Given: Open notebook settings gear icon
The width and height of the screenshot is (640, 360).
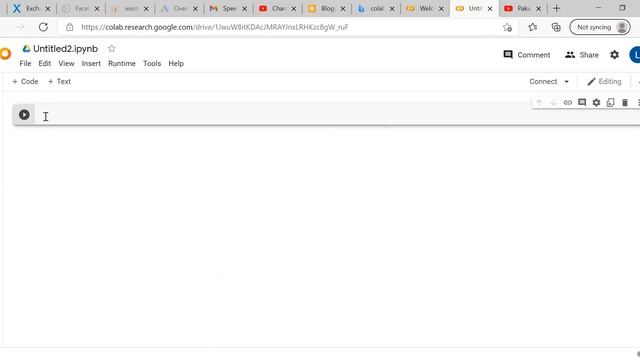Looking at the screenshot, I should [614, 55].
